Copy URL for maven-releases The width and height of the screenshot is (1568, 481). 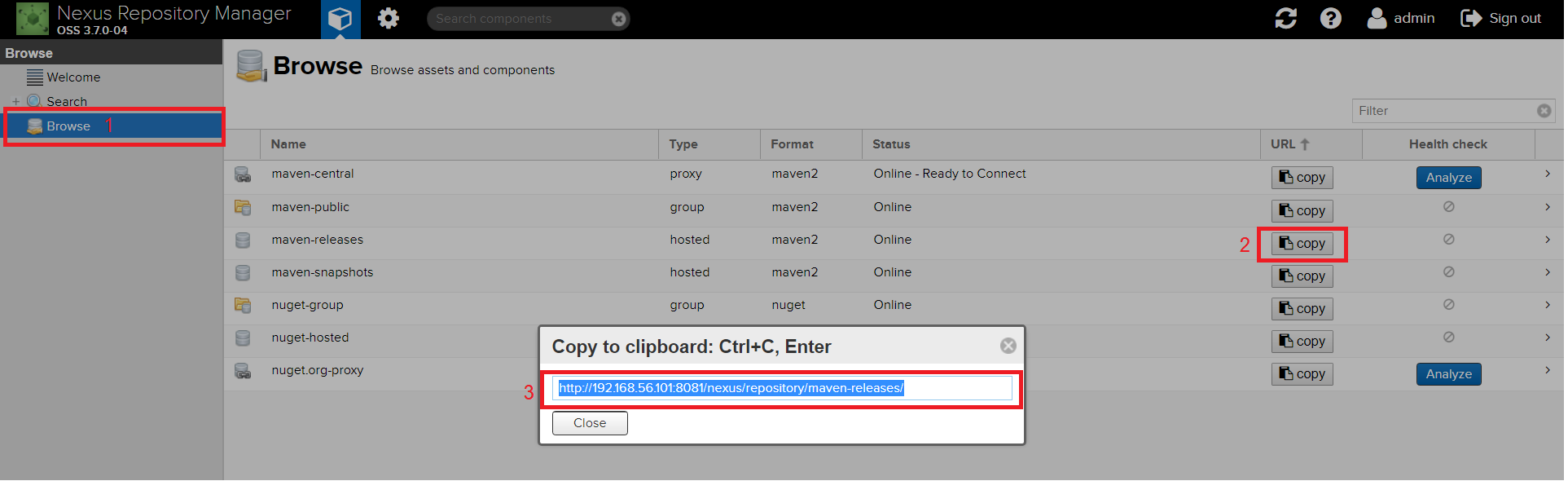pos(1302,244)
